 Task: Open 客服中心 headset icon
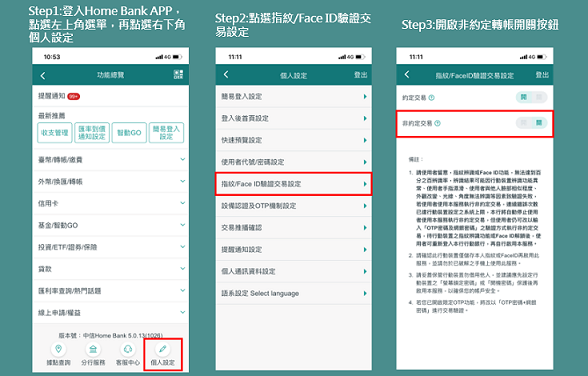(128, 350)
